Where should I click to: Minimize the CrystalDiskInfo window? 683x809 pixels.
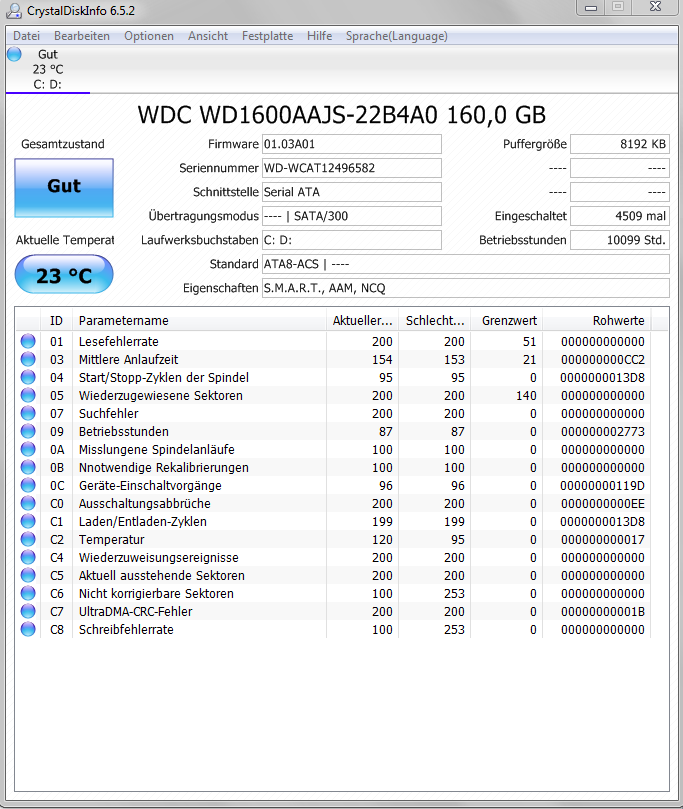591,7
